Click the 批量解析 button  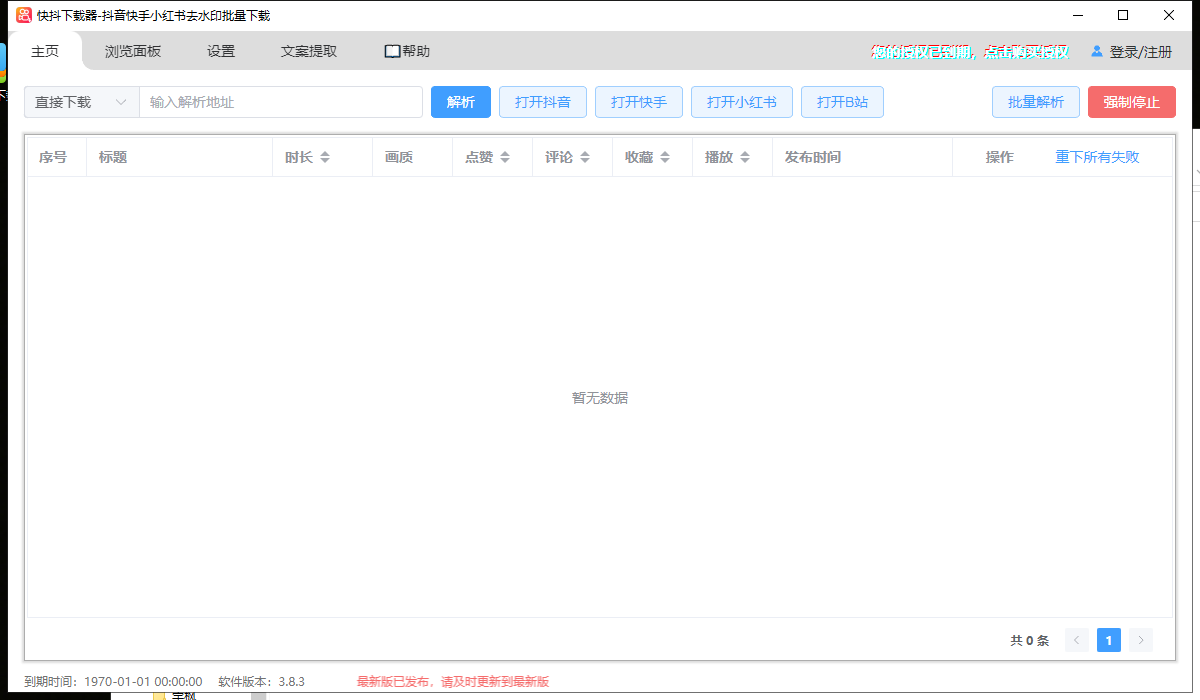pos(1036,102)
